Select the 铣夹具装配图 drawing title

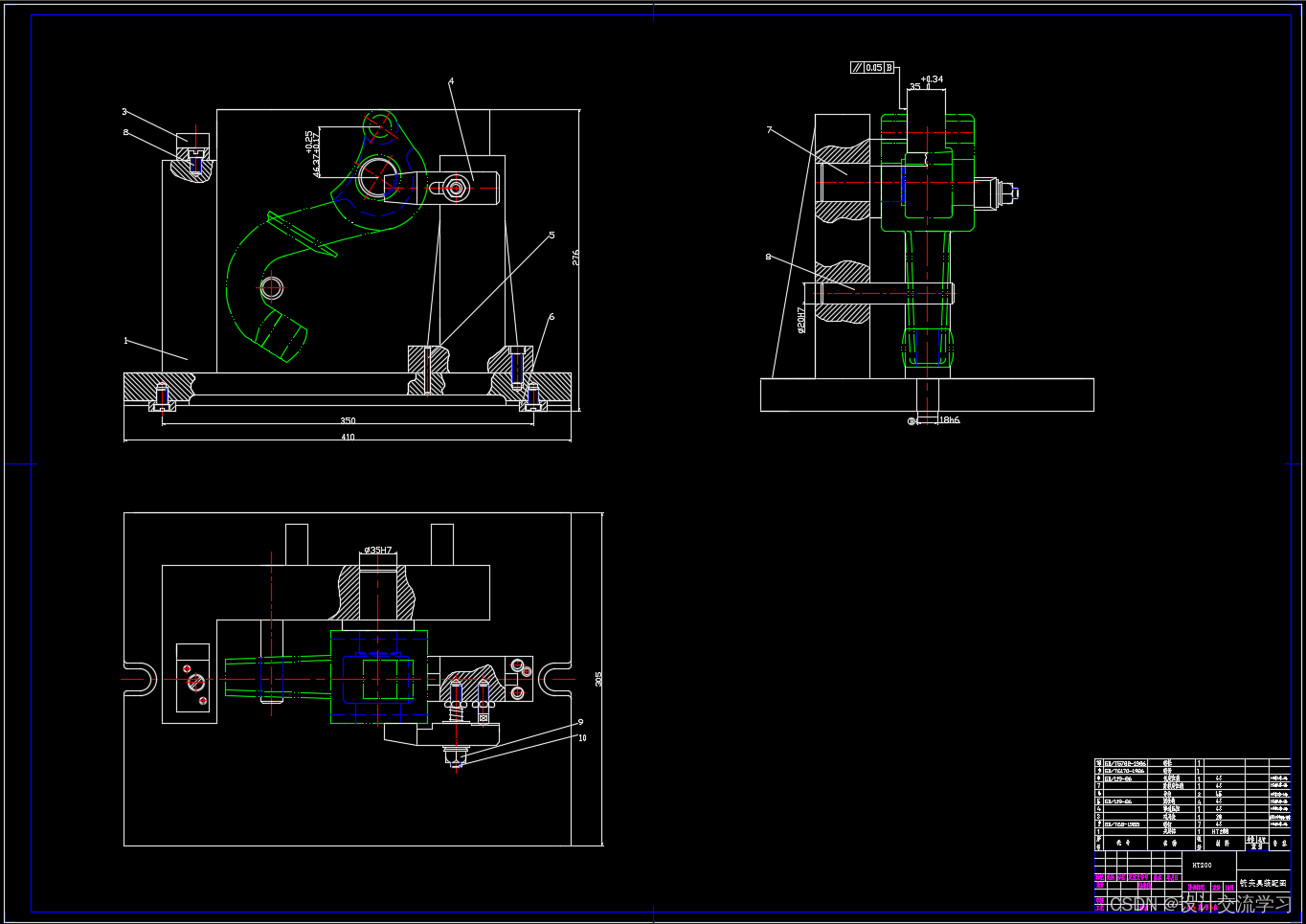1263,883
